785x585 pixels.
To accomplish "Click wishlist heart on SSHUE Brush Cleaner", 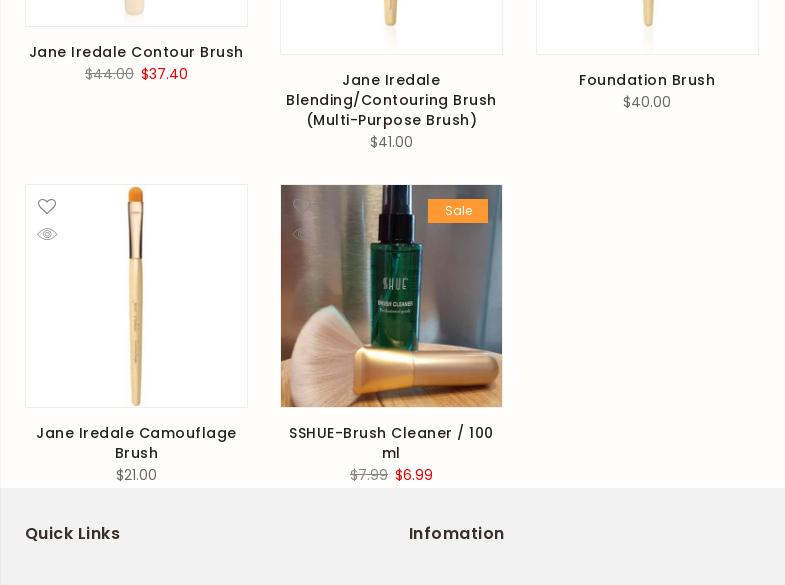I will pyautogui.click(x=301, y=206).
